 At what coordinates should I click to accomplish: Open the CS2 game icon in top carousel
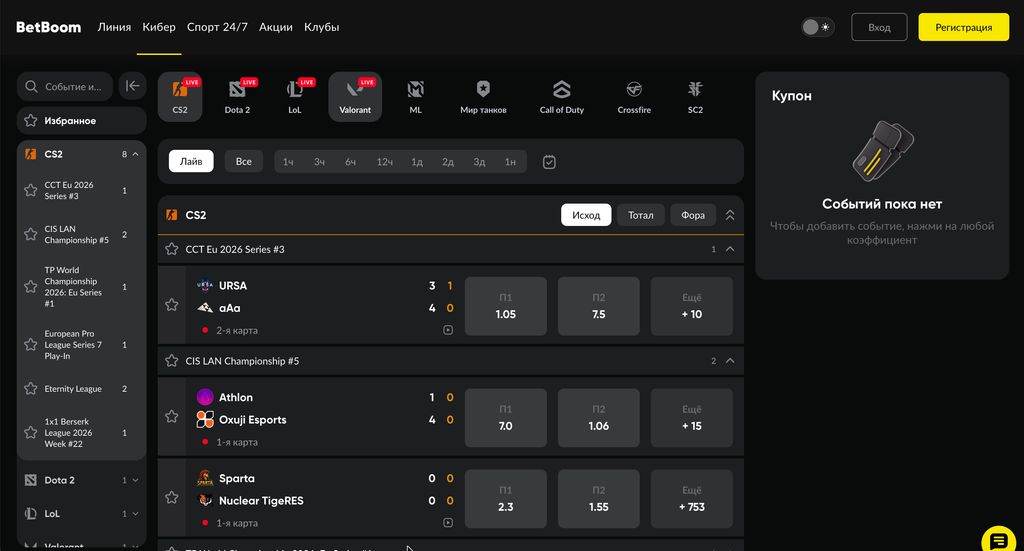180,97
